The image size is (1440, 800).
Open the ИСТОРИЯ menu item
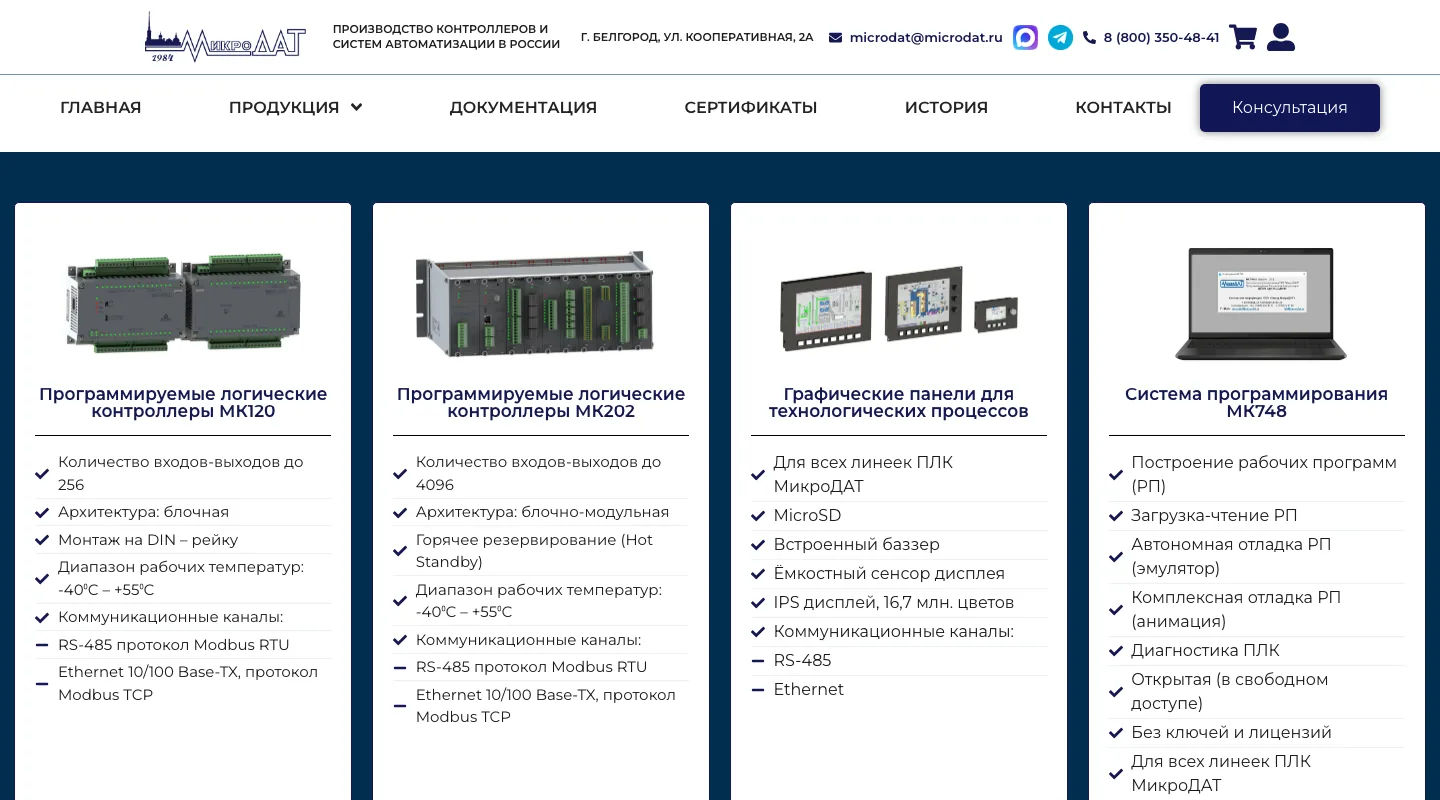946,108
